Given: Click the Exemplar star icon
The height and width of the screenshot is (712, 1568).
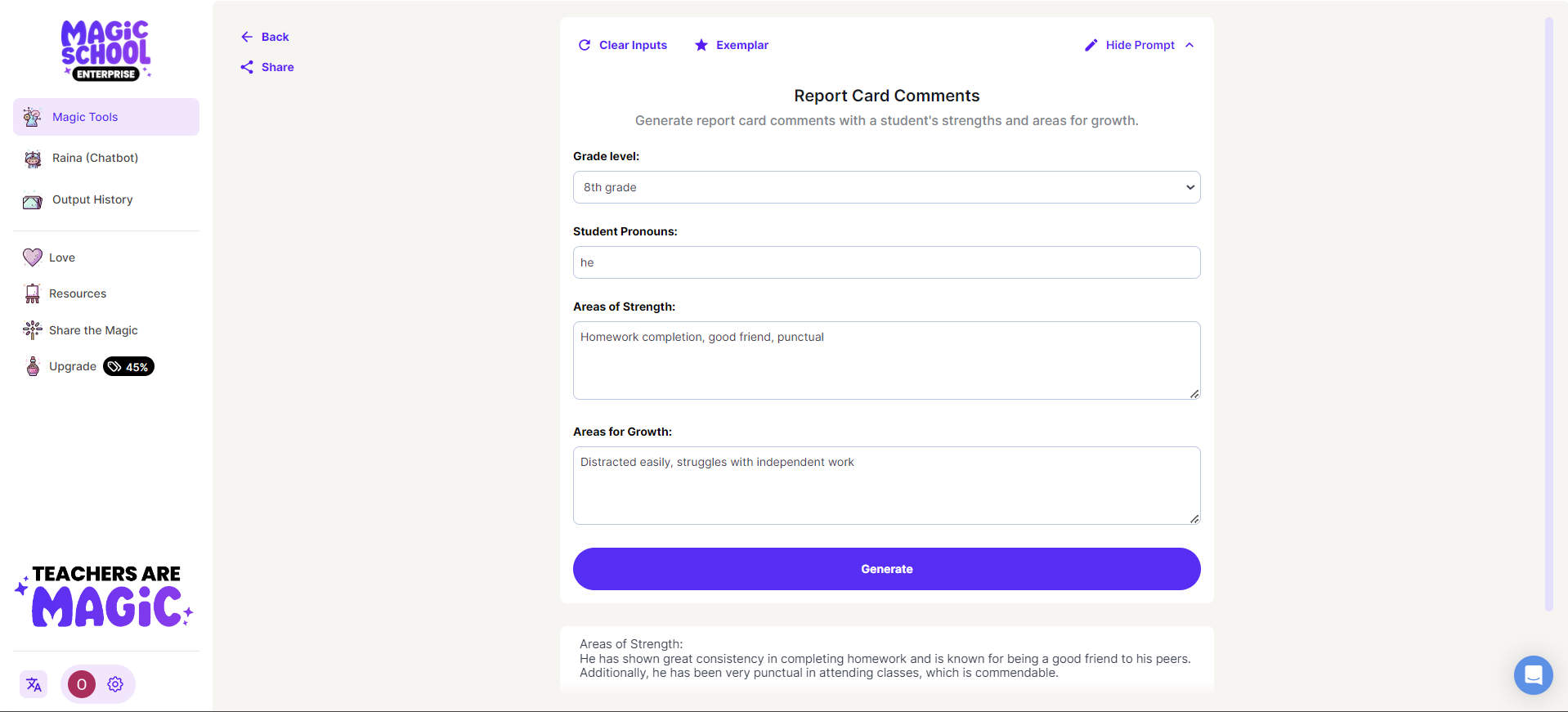Looking at the screenshot, I should coord(701,45).
